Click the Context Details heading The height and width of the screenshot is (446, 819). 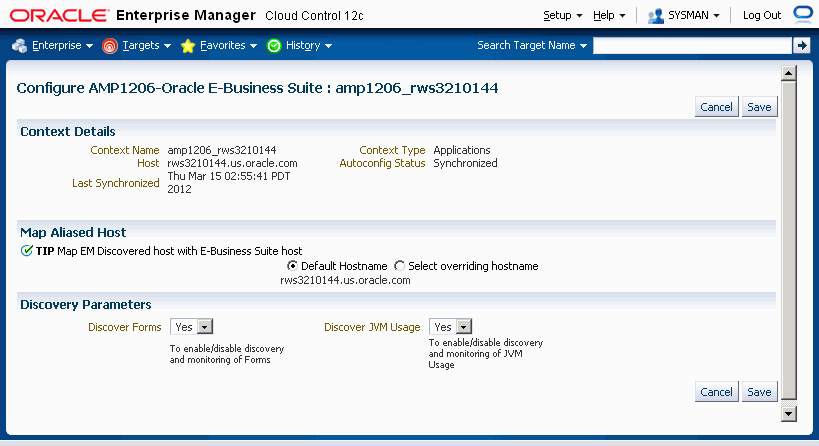(68, 132)
